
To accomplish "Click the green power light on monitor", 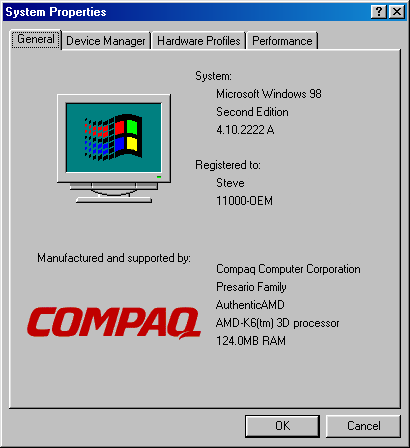I will click(x=159, y=177).
